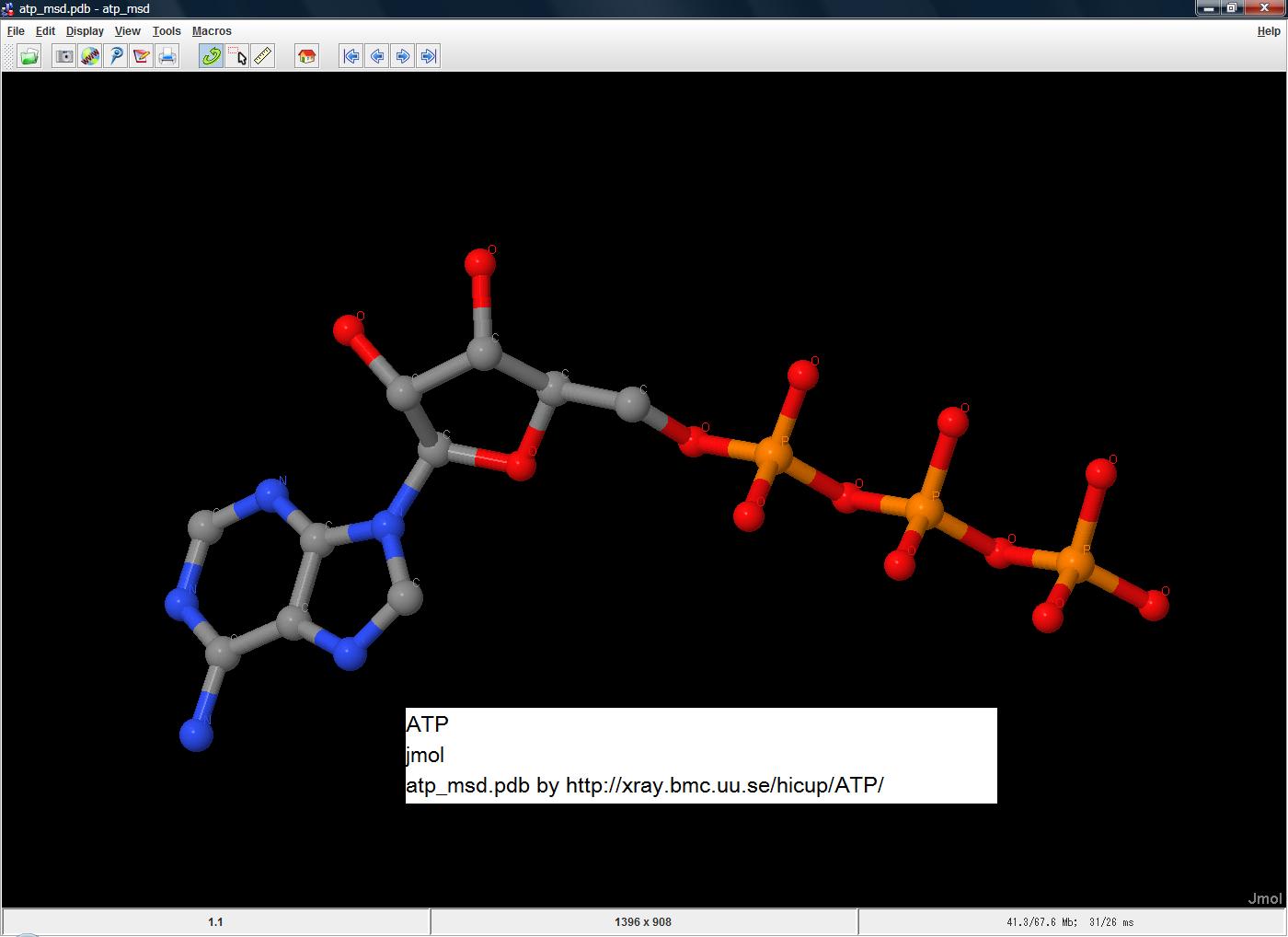The height and width of the screenshot is (937, 1288).
Task: Open a file with the folder icon
Action: coord(29,56)
